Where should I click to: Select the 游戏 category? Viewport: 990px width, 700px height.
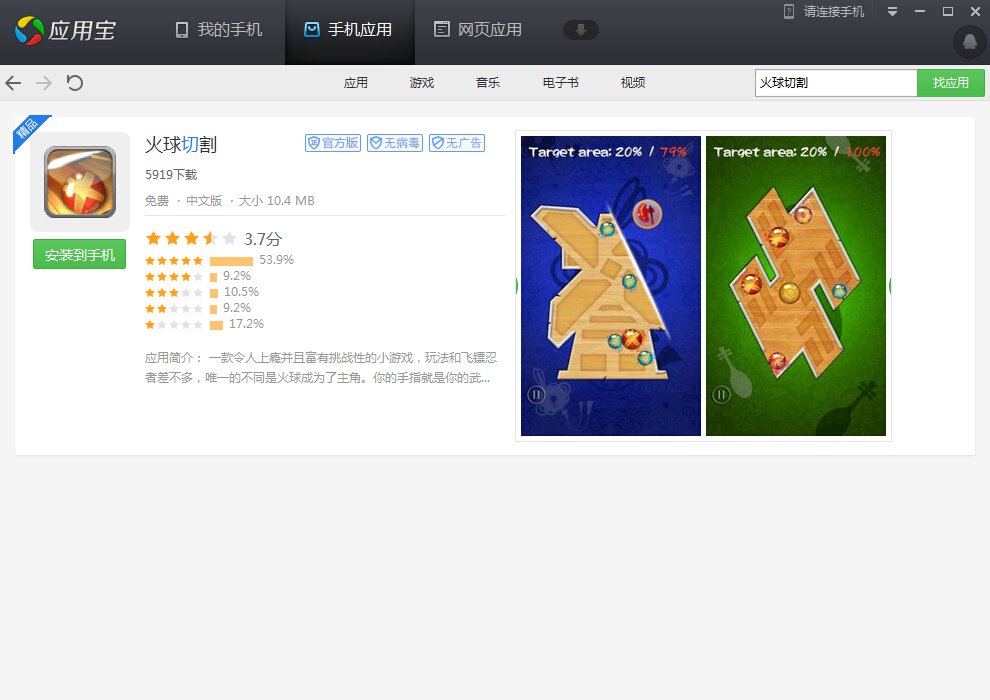422,83
